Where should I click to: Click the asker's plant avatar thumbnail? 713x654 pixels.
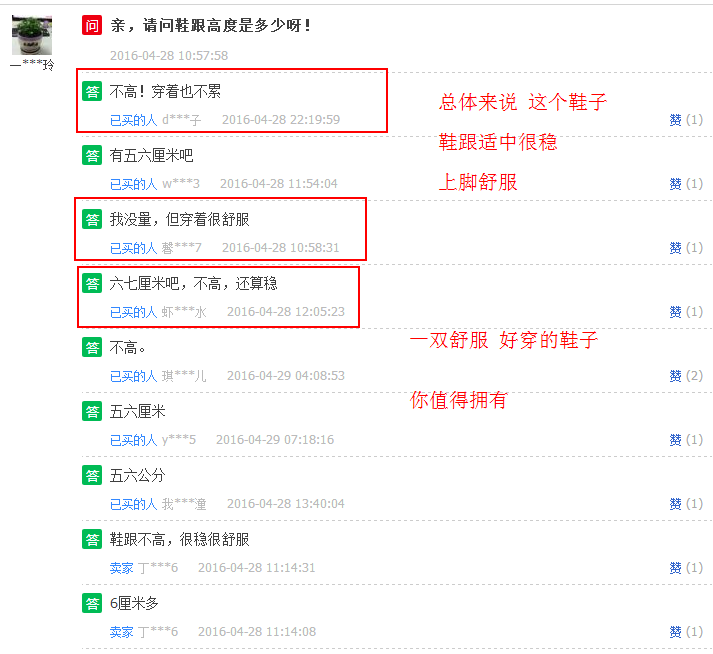coord(32,35)
